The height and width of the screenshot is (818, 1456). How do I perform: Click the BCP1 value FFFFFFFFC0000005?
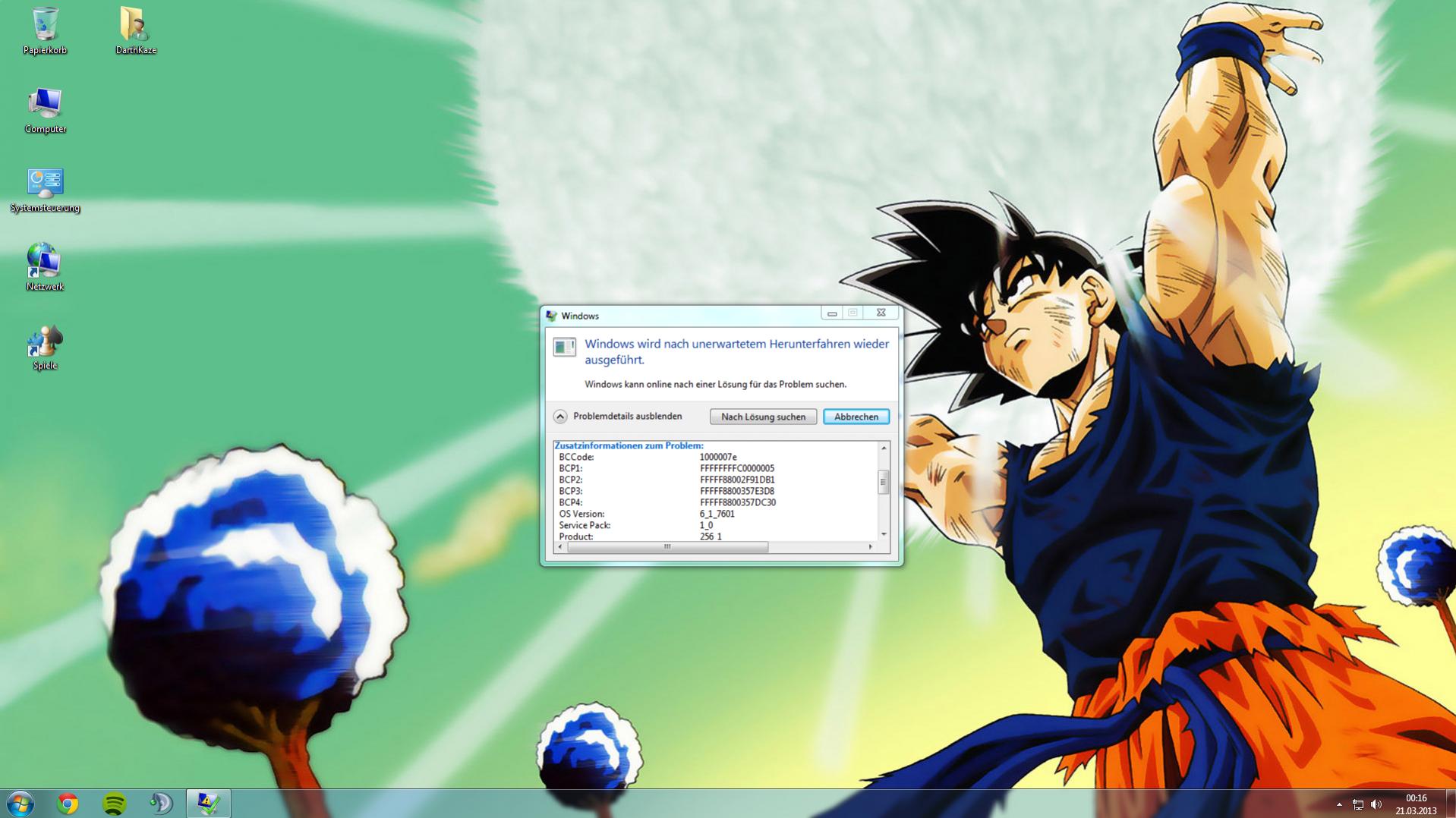coord(737,468)
